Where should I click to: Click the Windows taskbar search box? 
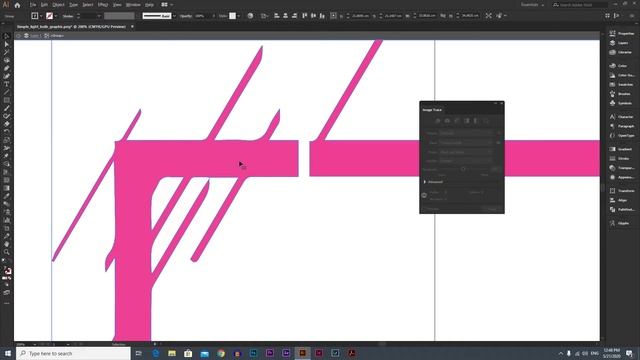(x=73, y=353)
